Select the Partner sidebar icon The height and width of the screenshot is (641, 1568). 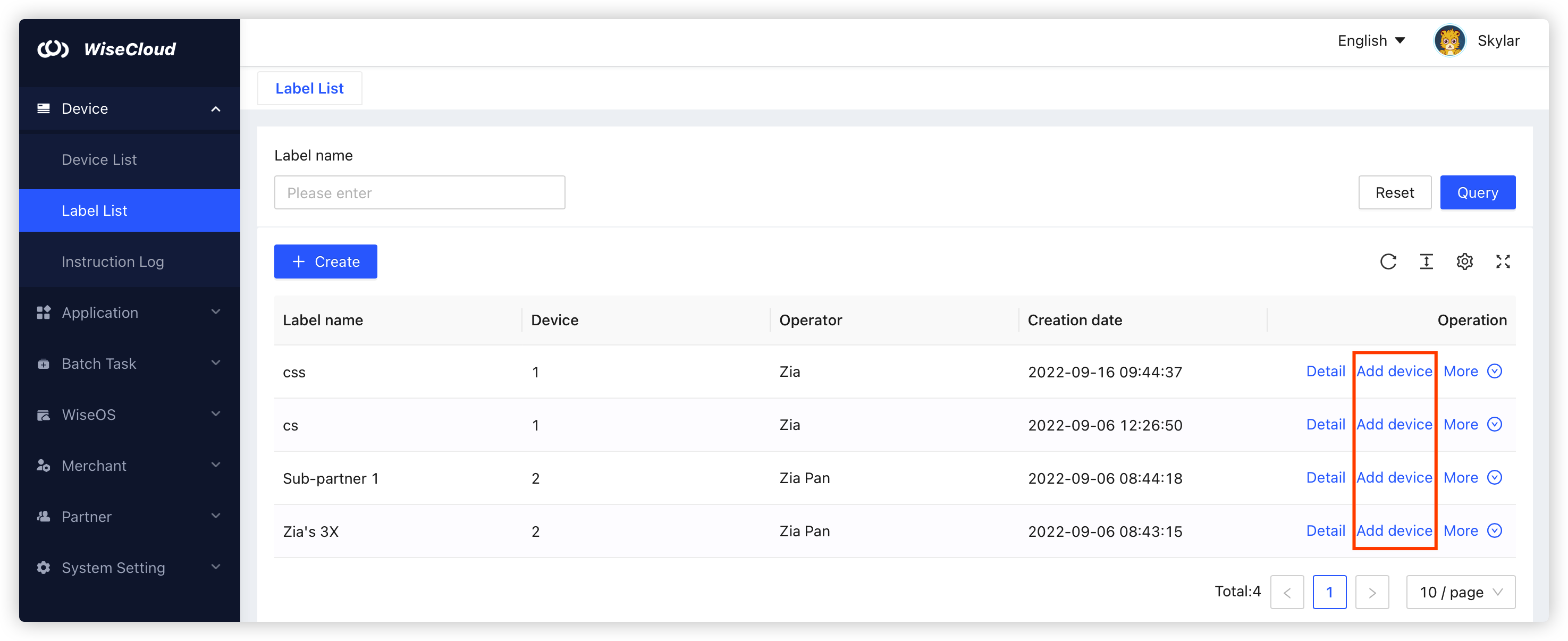(x=43, y=516)
